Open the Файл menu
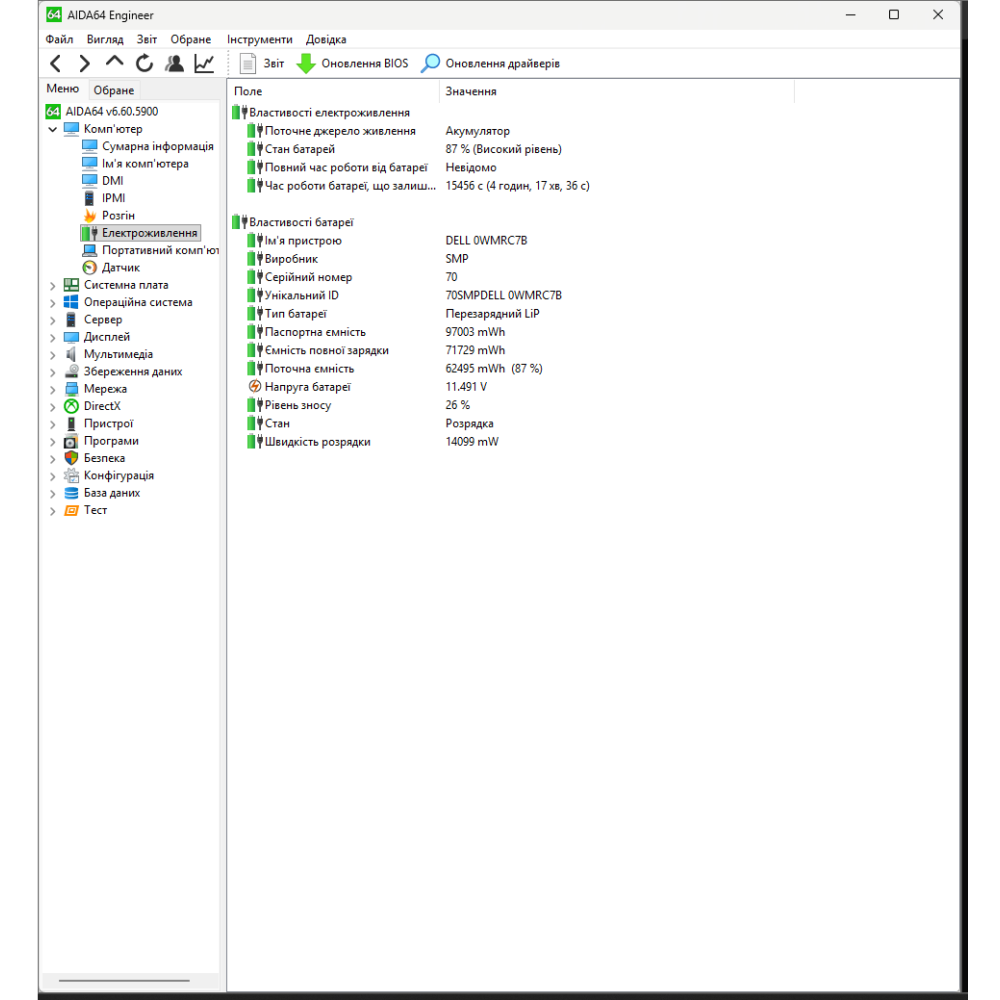The height and width of the screenshot is (1000, 1000). pos(59,39)
